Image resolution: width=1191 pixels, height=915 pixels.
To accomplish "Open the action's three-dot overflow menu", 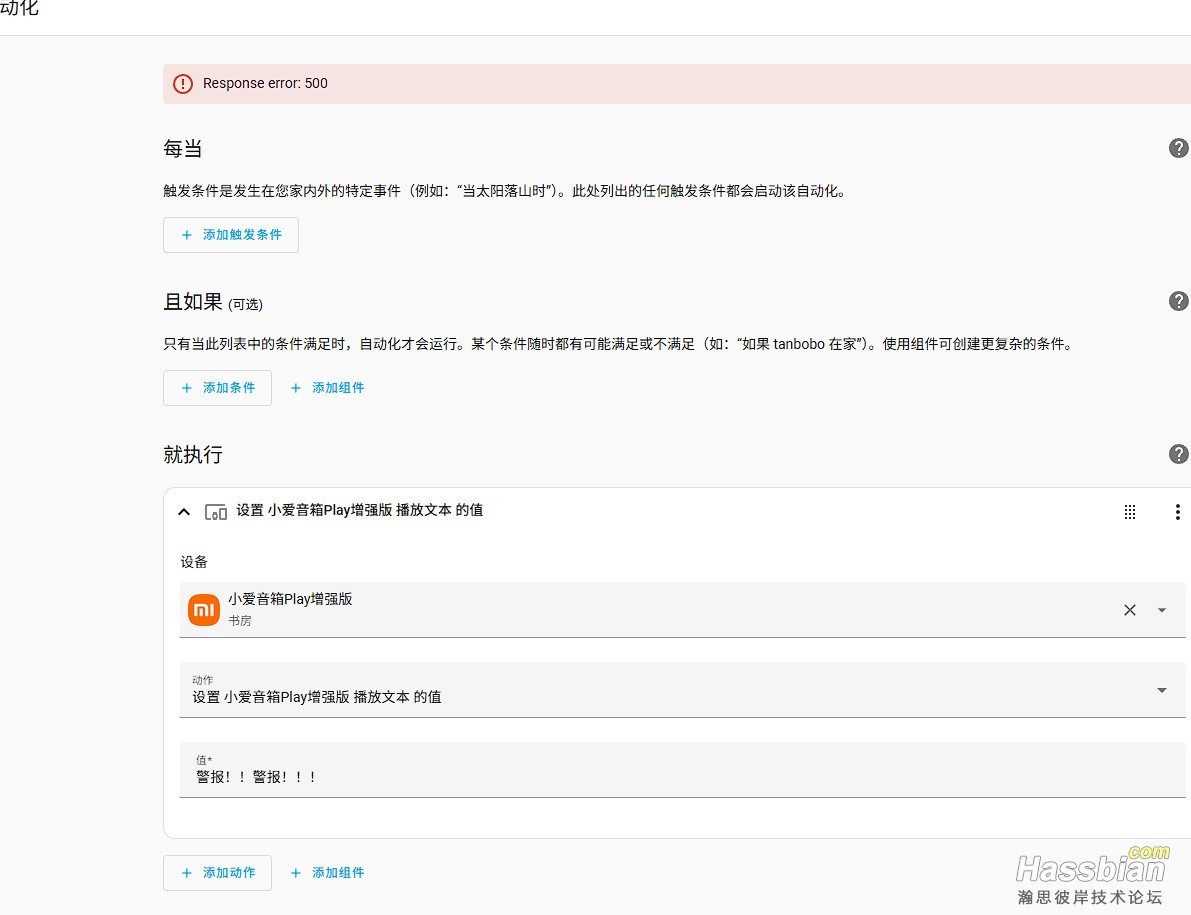I will (x=1177, y=512).
